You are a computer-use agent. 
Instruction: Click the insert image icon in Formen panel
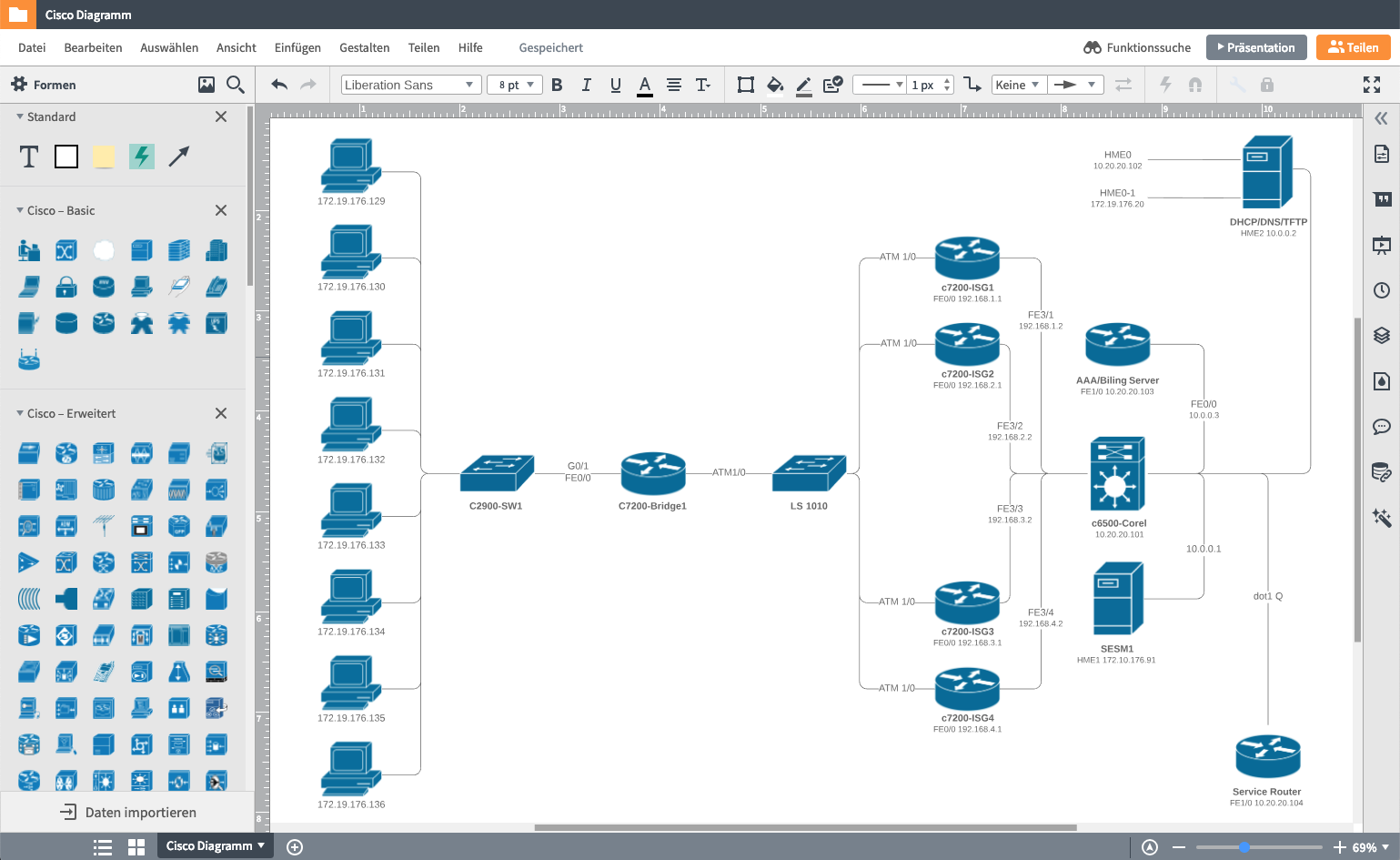coord(206,85)
